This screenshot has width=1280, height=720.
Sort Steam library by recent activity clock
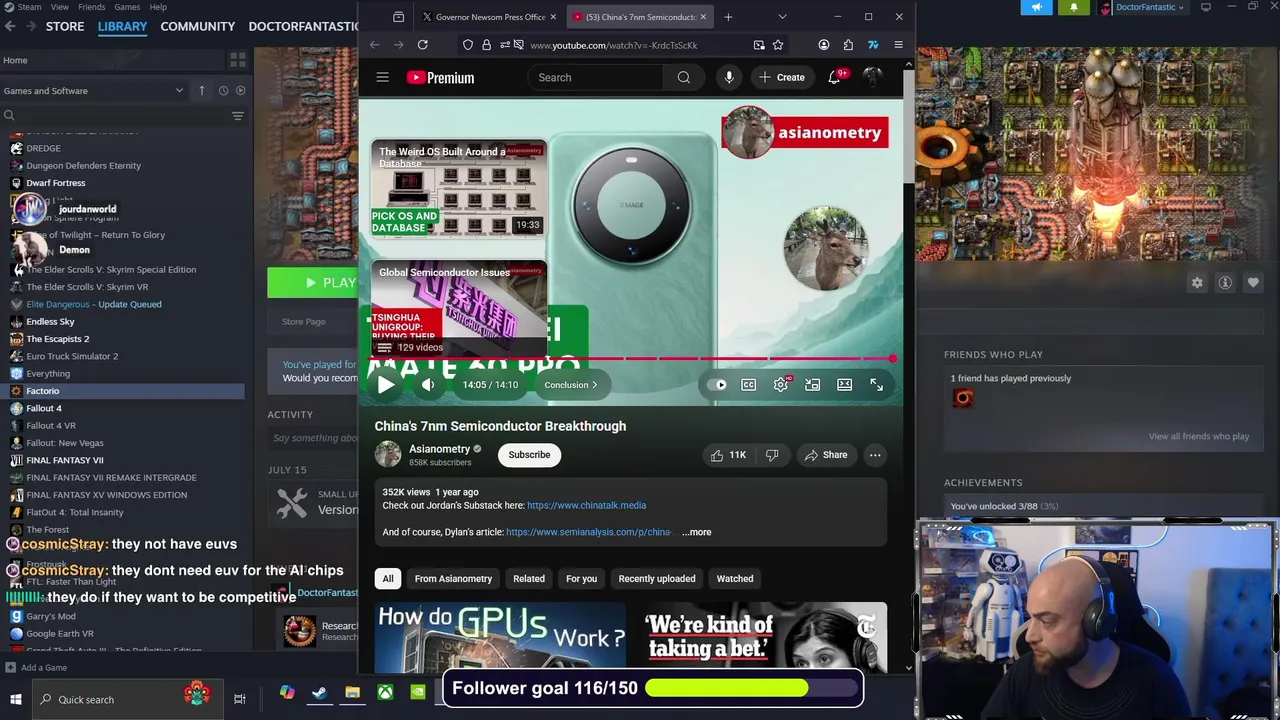[x=223, y=91]
